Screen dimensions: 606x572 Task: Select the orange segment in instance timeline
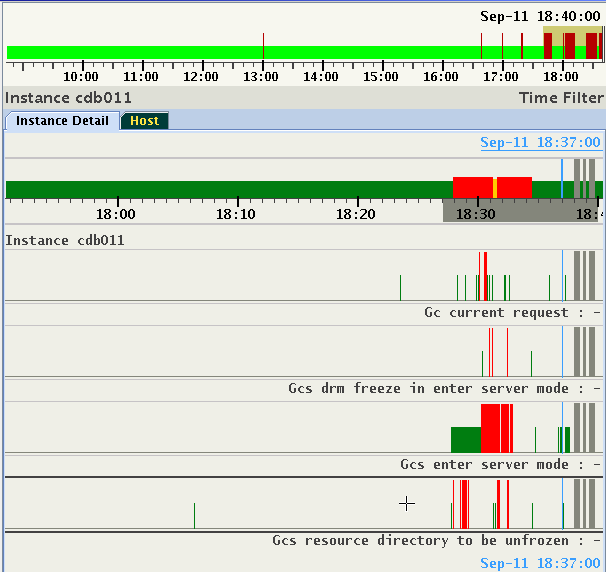[x=495, y=188]
